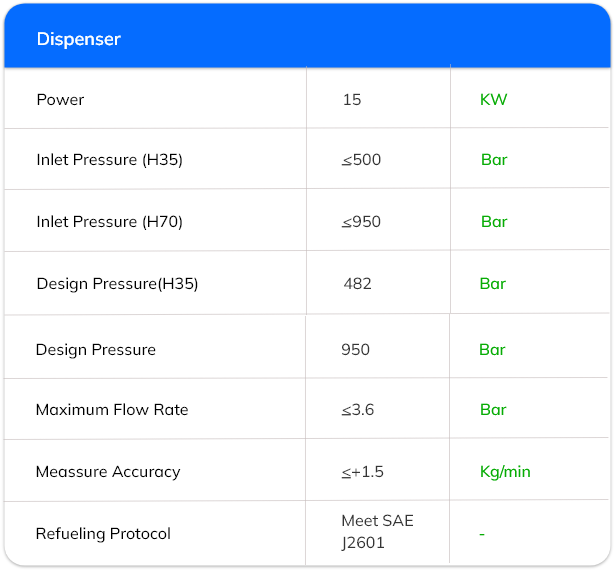Select the Power row label
615x571 pixels.
pyautogui.click(x=60, y=100)
